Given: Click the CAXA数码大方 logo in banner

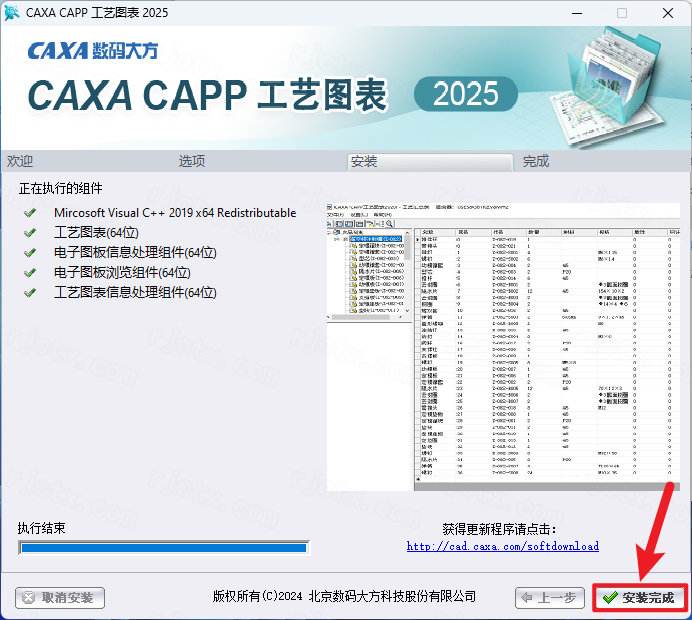Looking at the screenshot, I should (x=93, y=51).
